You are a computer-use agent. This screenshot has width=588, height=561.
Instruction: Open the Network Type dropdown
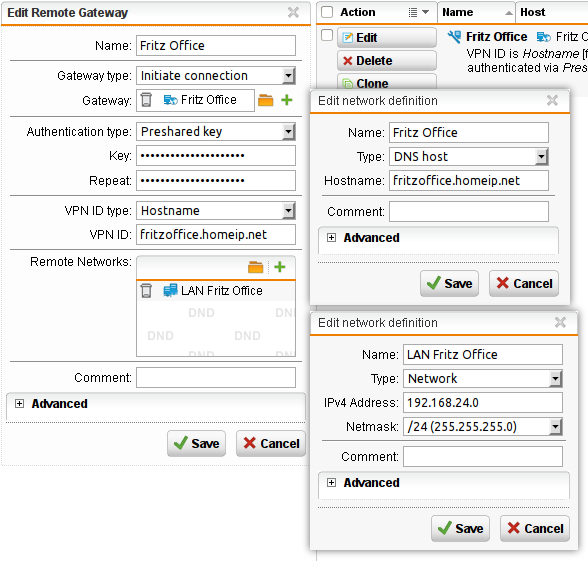click(555, 379)
